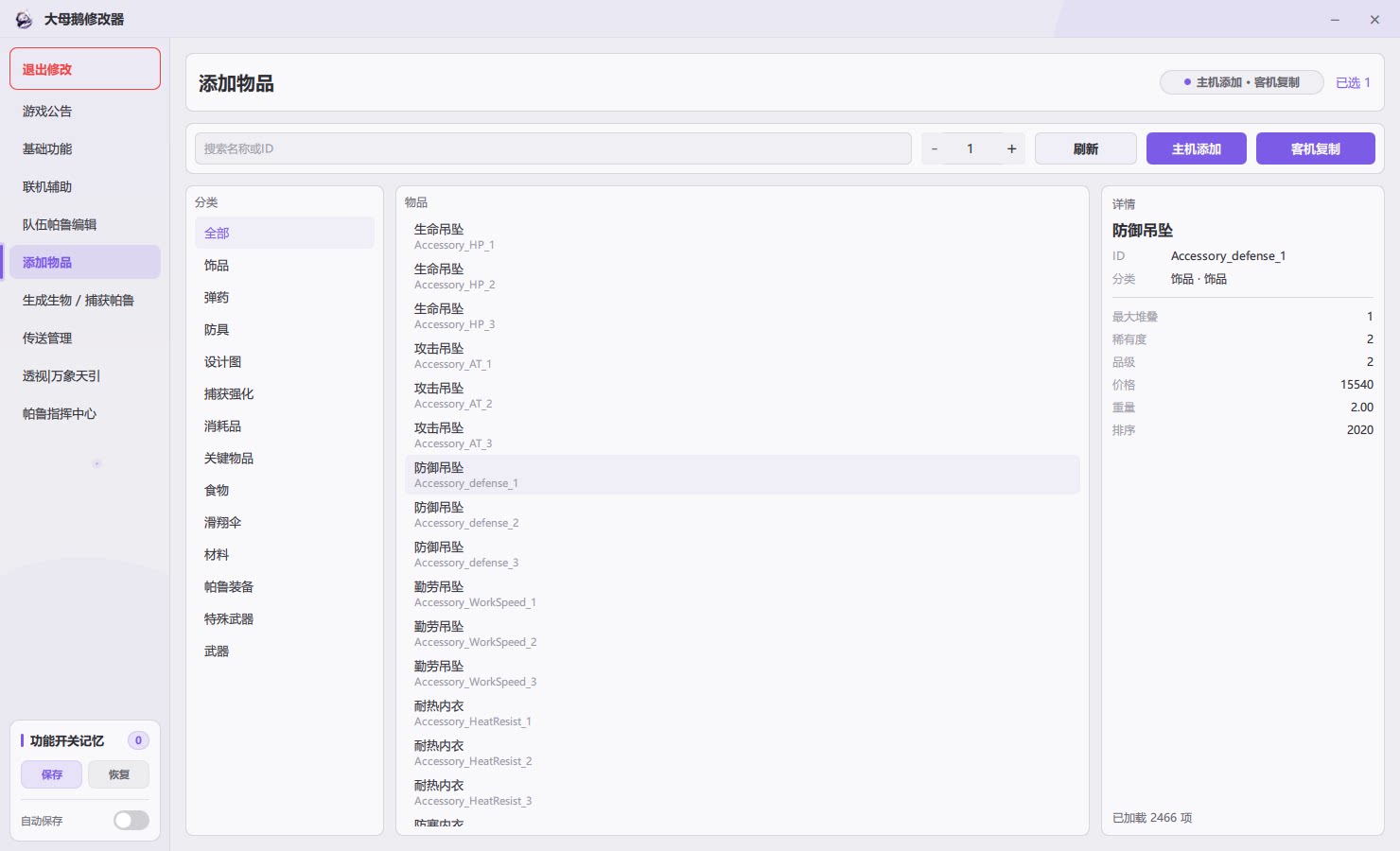The image size is (1400, 851).
Task: Click the 刷新 button
Action: pos(1086,148)
